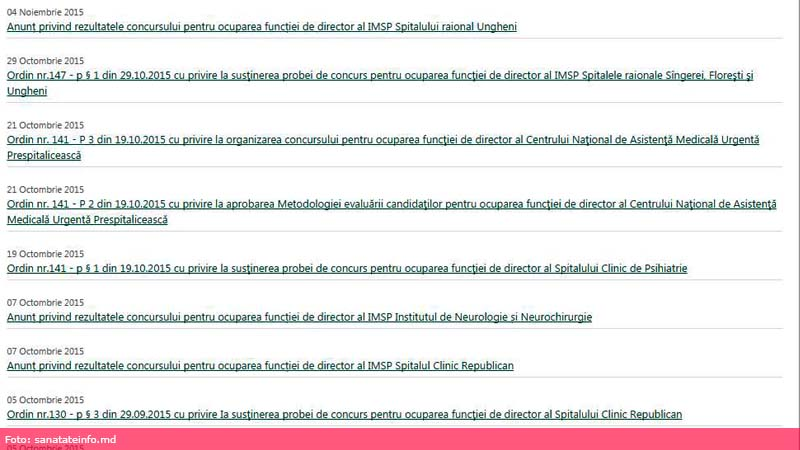Click the date 29 Octombrie 2015

[x=45, y=60]
